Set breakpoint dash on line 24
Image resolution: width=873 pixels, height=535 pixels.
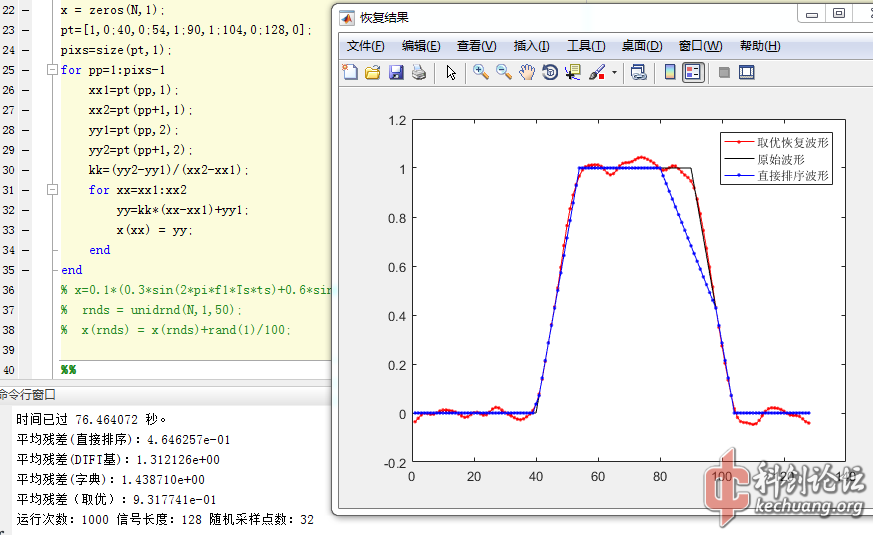[x=26, y=50]
